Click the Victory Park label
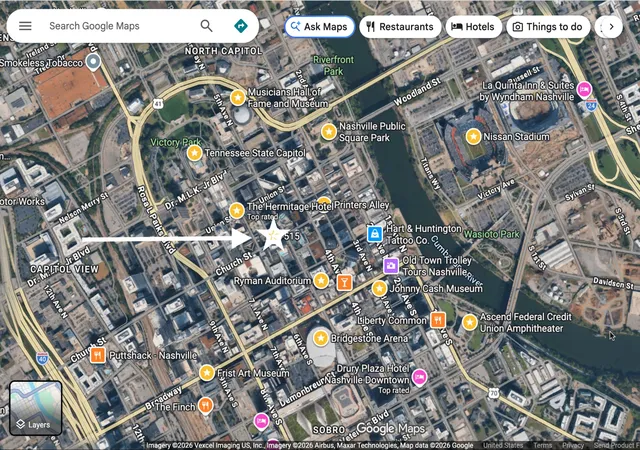The height and width of the screenshot is (450, 640). coord(176,142)
